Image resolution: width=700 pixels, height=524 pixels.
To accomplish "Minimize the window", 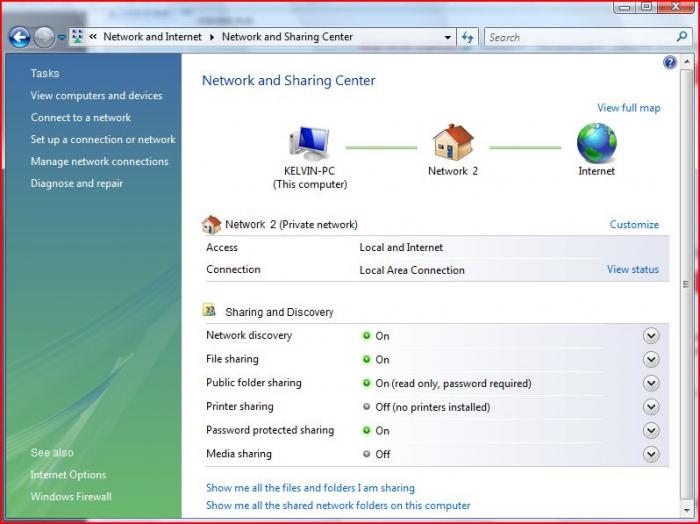I will click(x=625, y=6).
